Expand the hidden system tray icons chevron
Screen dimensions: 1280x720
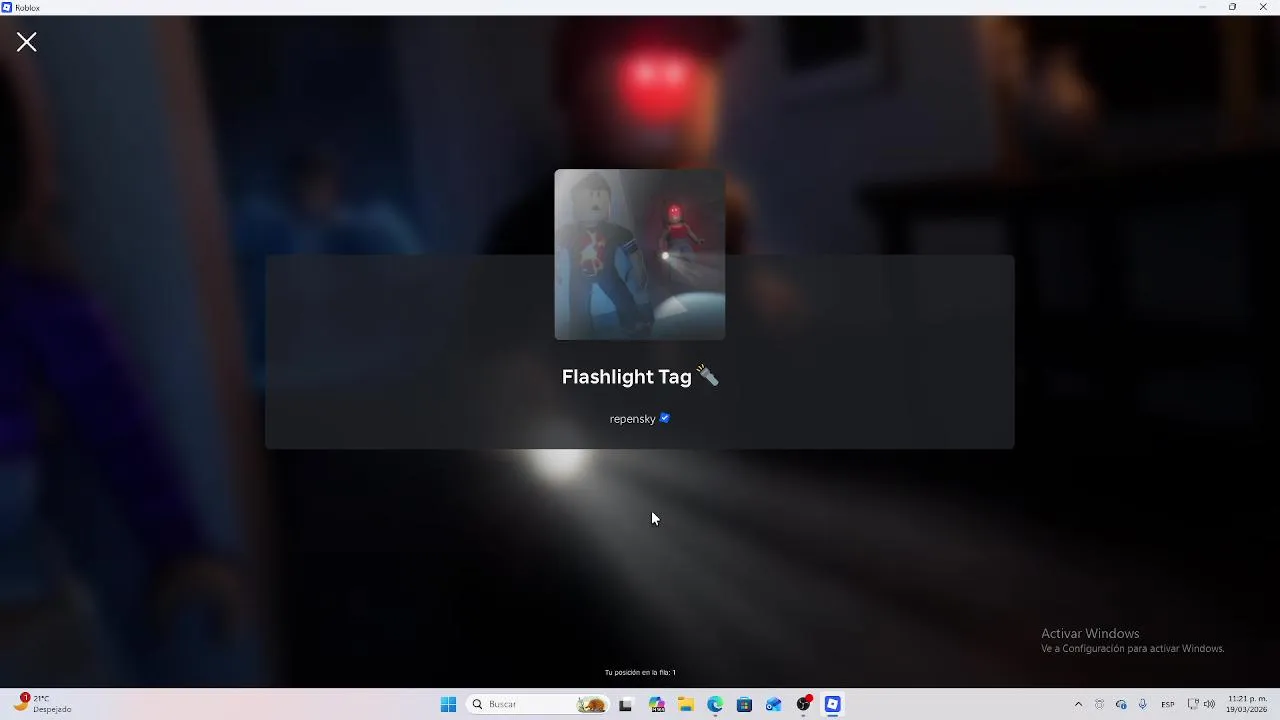click(x=1078, y=704)
